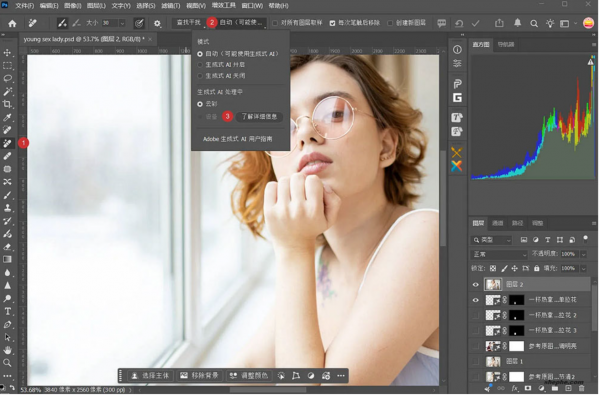This screenshot has width=600, height=395.
Task: Click the 了解详细信息 button
Action: (259, 117)
